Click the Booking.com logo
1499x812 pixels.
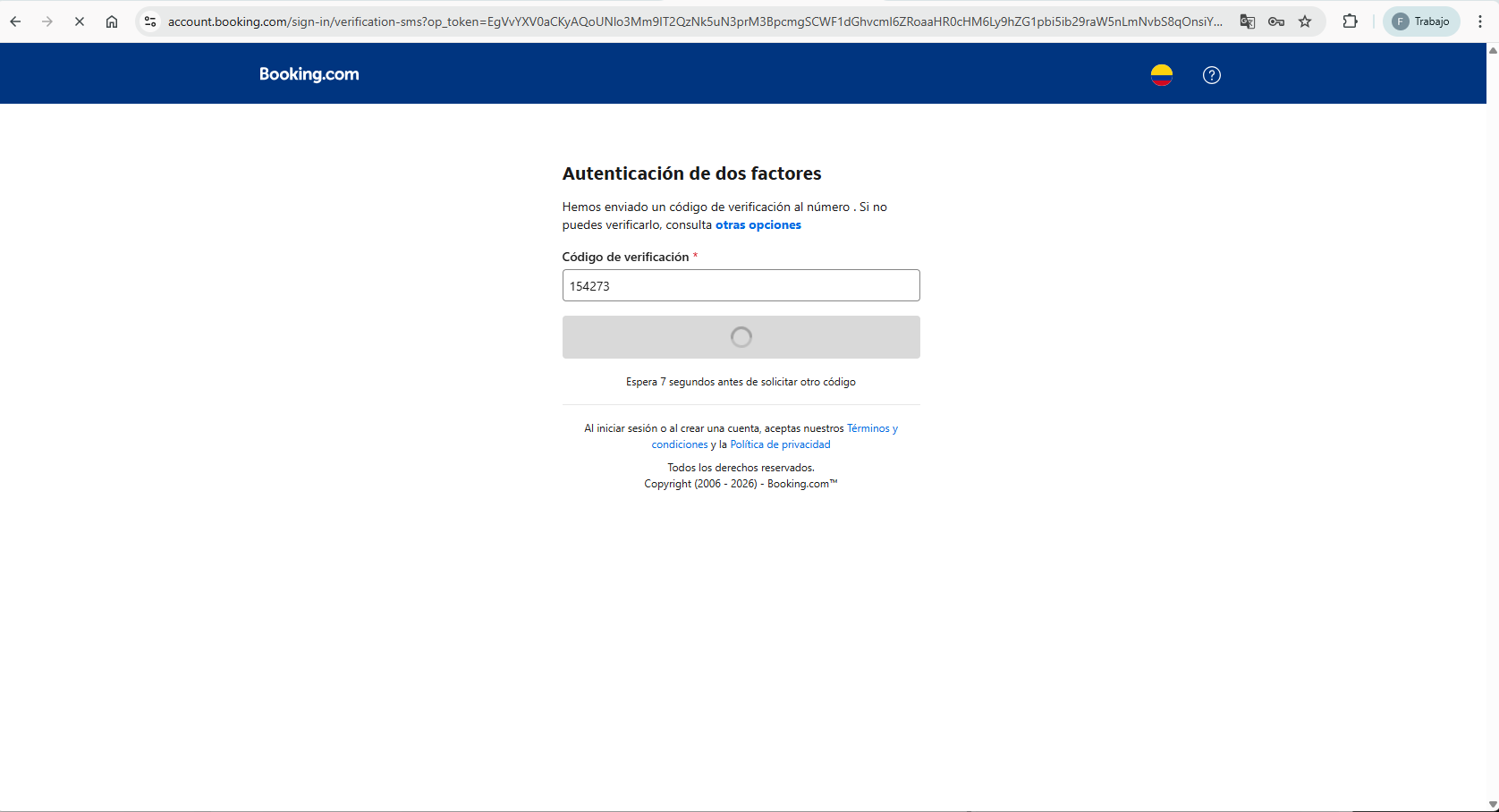(309, 74)
